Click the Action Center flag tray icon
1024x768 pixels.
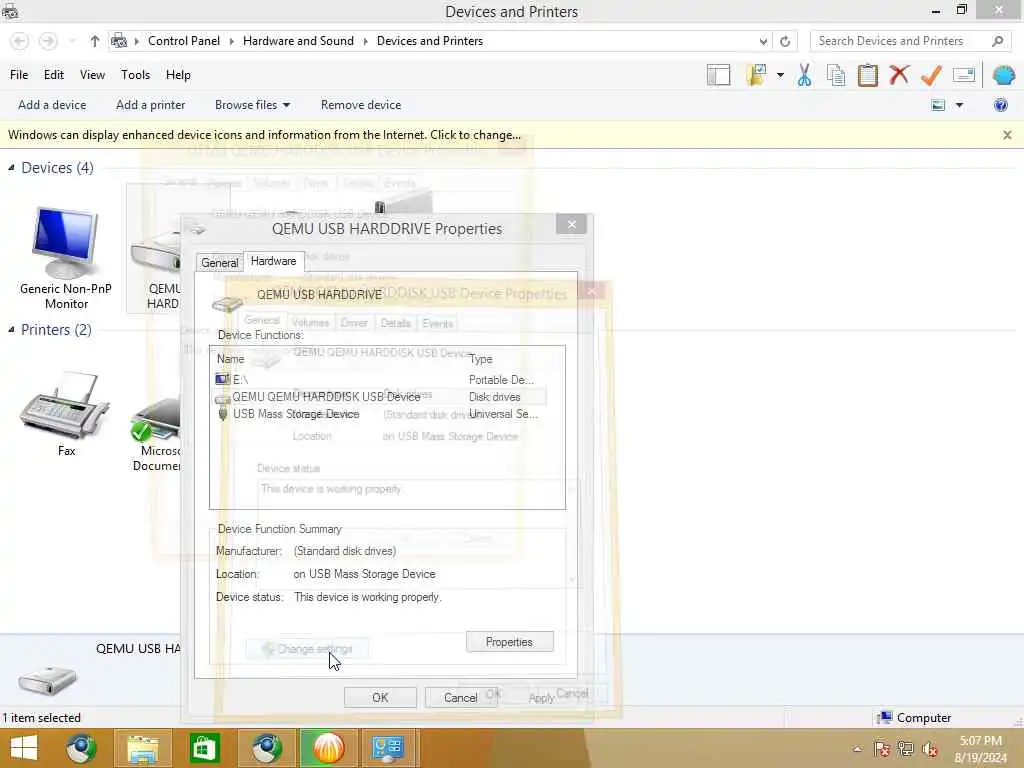(882, 749)
